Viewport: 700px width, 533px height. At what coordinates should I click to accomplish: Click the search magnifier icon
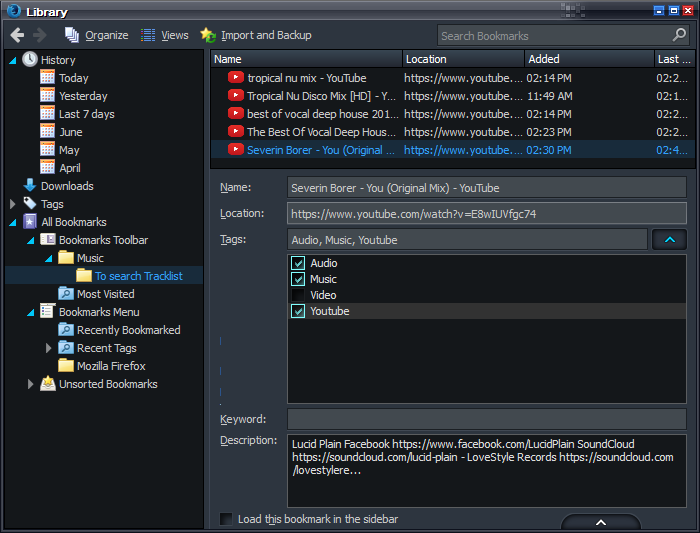point(679,35)
